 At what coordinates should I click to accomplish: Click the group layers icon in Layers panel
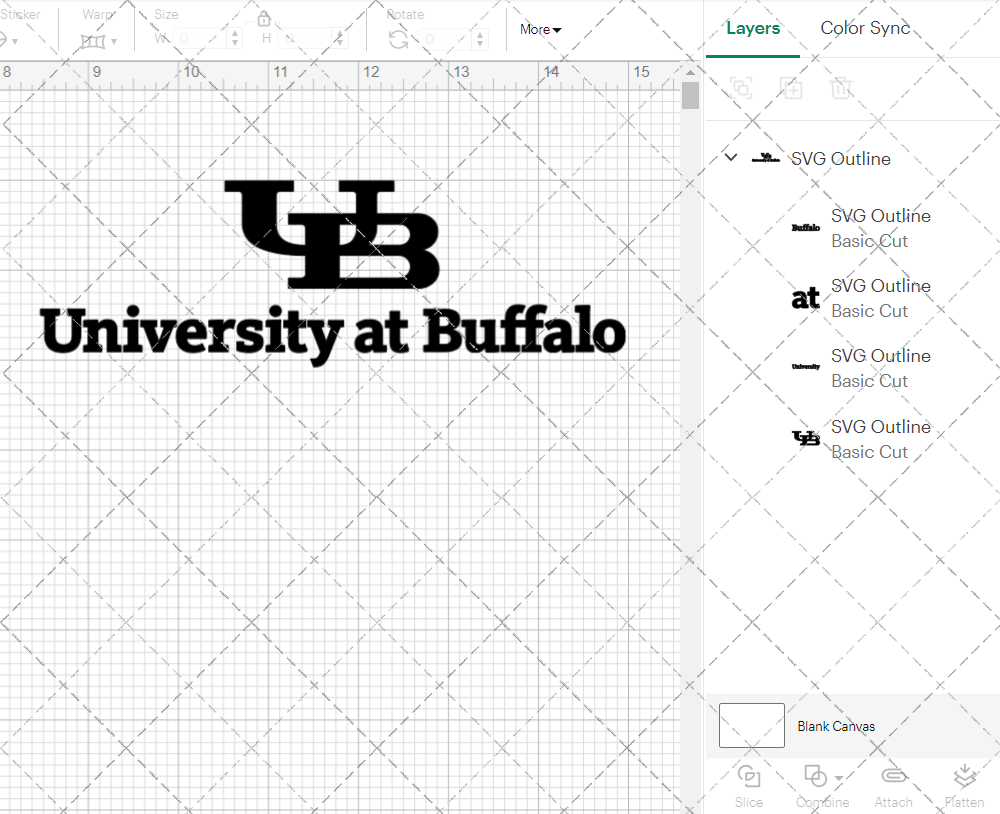point(741,88)
